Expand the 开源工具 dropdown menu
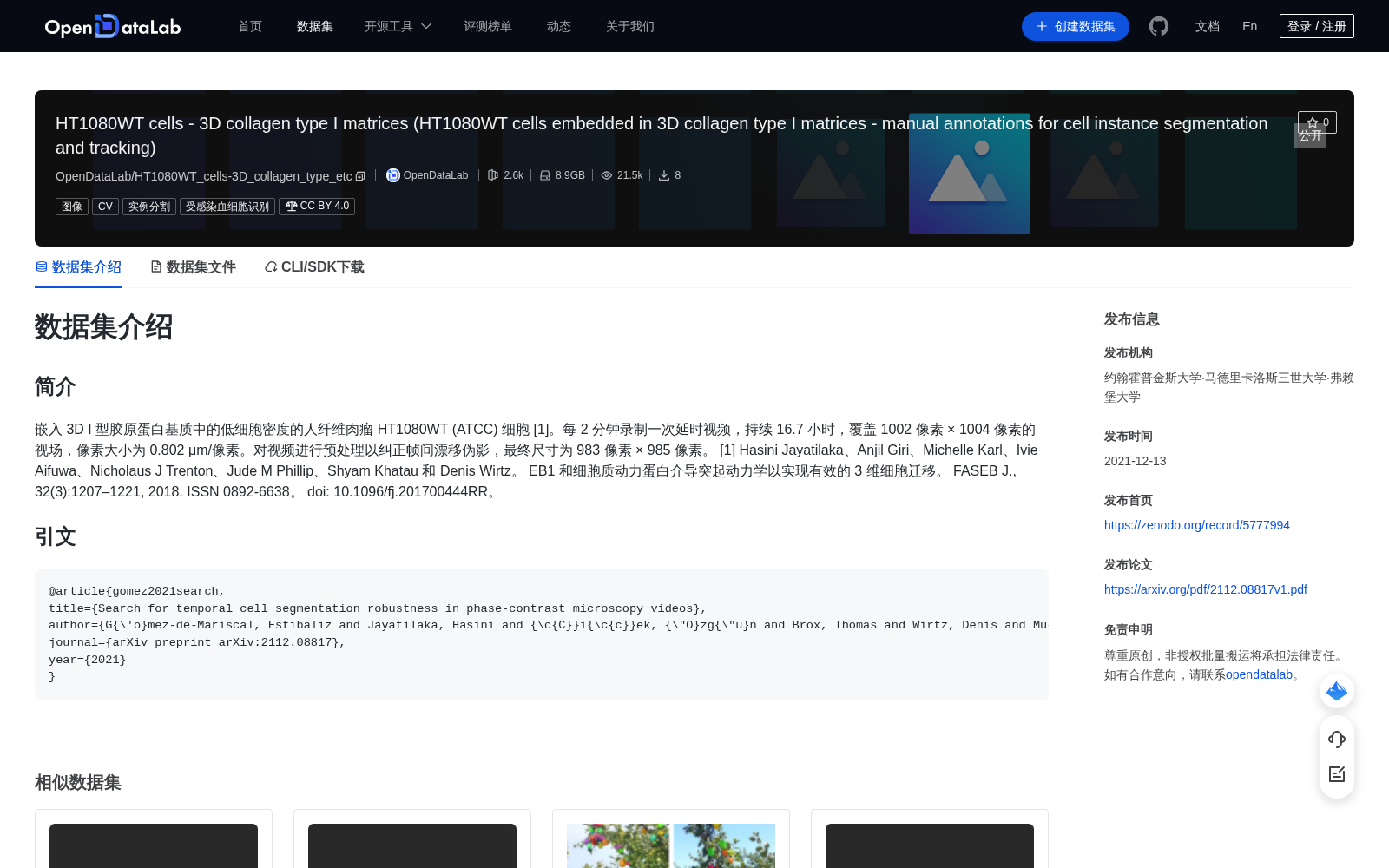The width and height of the screenshot is (1389, 868). 398,26
